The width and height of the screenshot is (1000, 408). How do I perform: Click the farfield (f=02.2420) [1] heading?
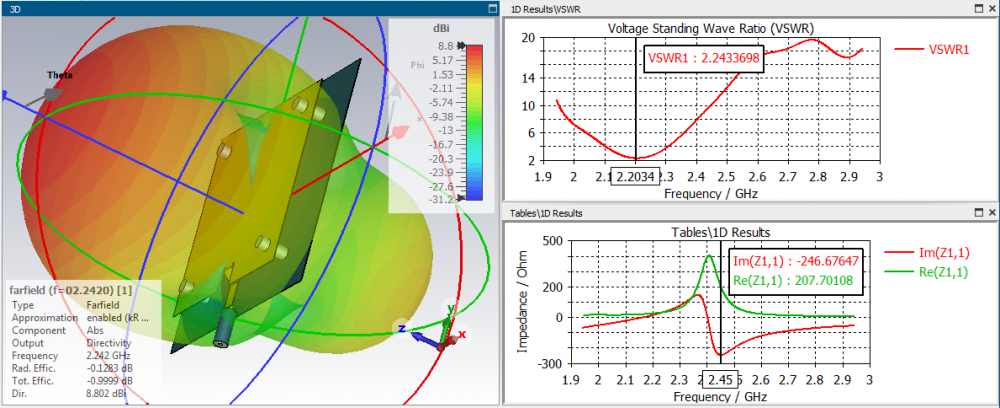pos(70,290)
